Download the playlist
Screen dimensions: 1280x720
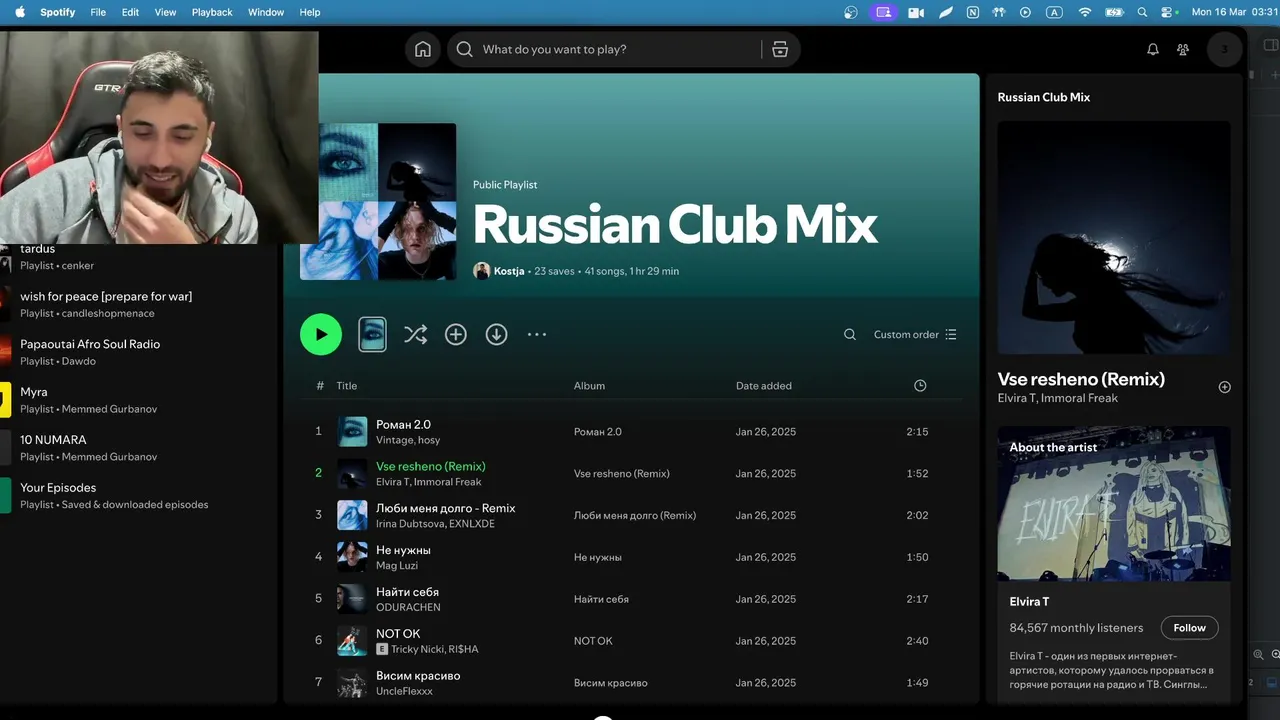[x=496, y=335]
